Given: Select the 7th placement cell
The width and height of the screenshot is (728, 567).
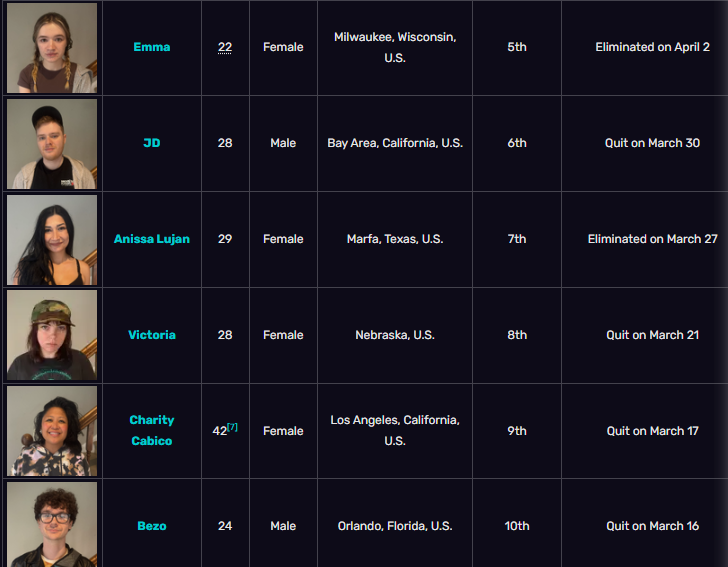Looking at the screenshot, I should [x=517, y=239].
